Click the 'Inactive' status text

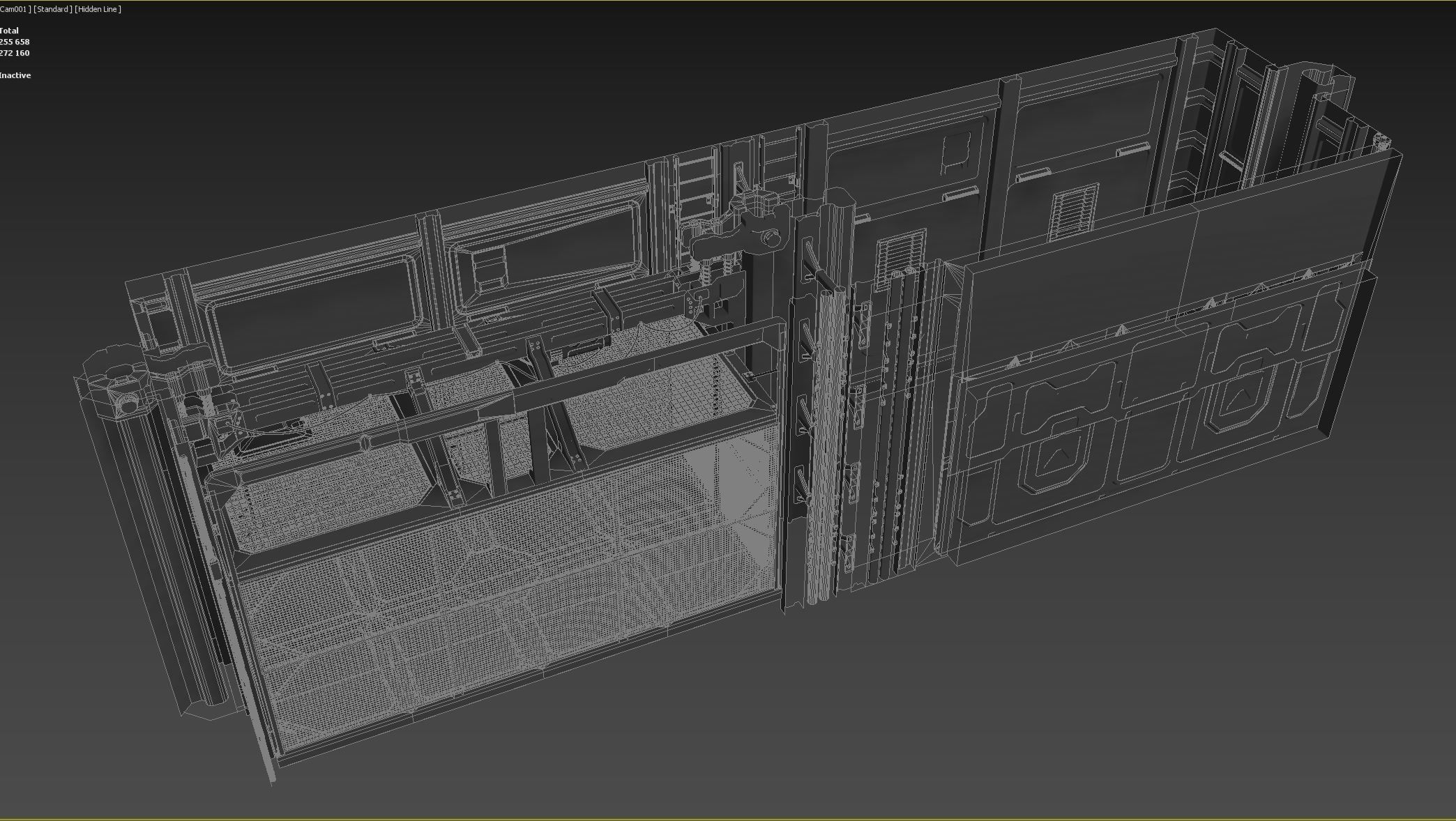(15, 75)
